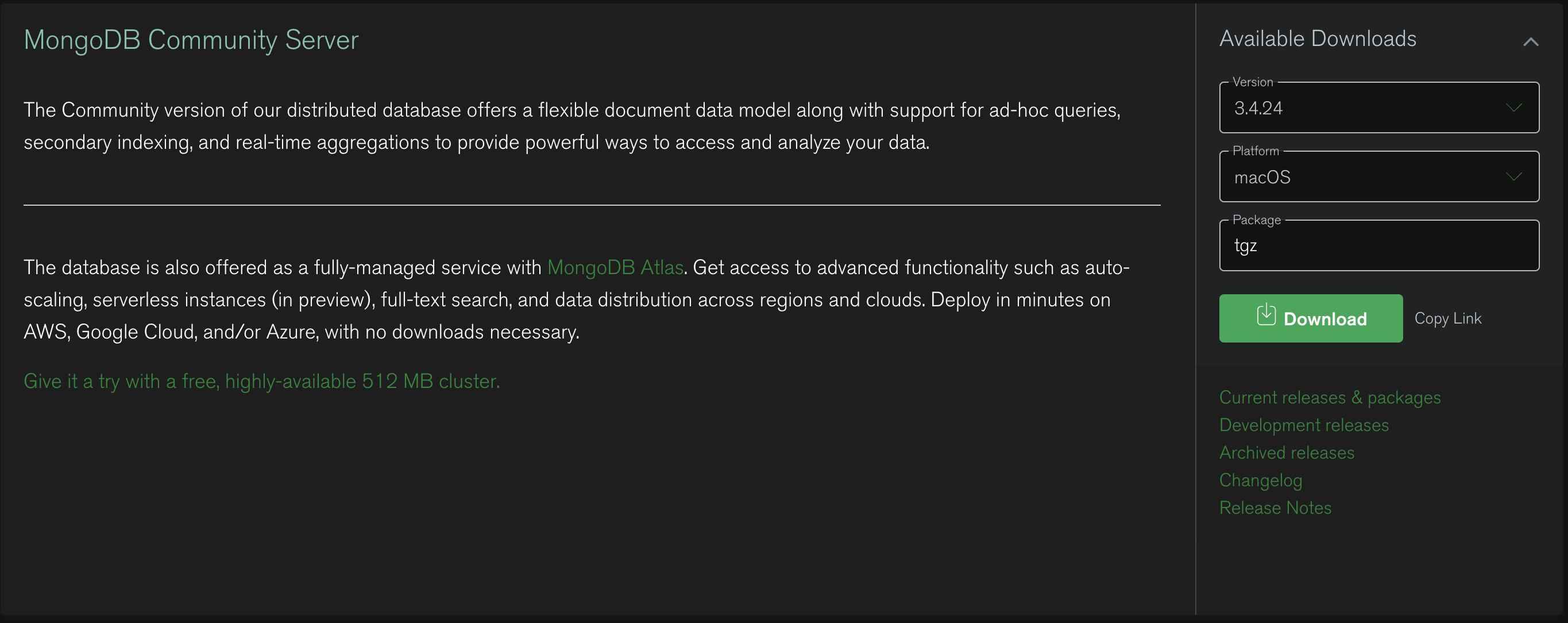Open Current releases & packages link
The height and width of the screenshot is (623, 1568).
pos(1329,396)
